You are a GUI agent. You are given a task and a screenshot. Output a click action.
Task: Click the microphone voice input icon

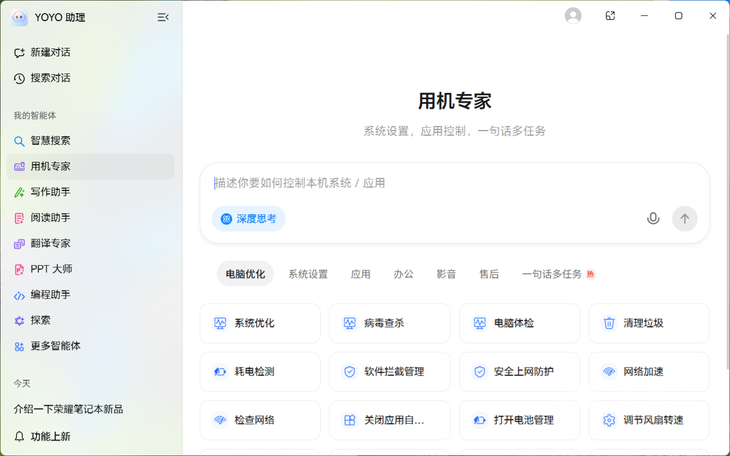click(x=653, y=218)
